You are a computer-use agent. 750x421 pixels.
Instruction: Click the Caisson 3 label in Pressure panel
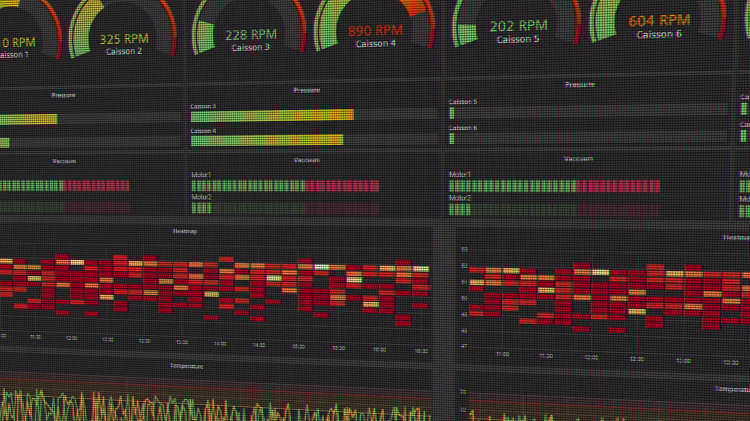pyautogui.click(x=203, y=106)
